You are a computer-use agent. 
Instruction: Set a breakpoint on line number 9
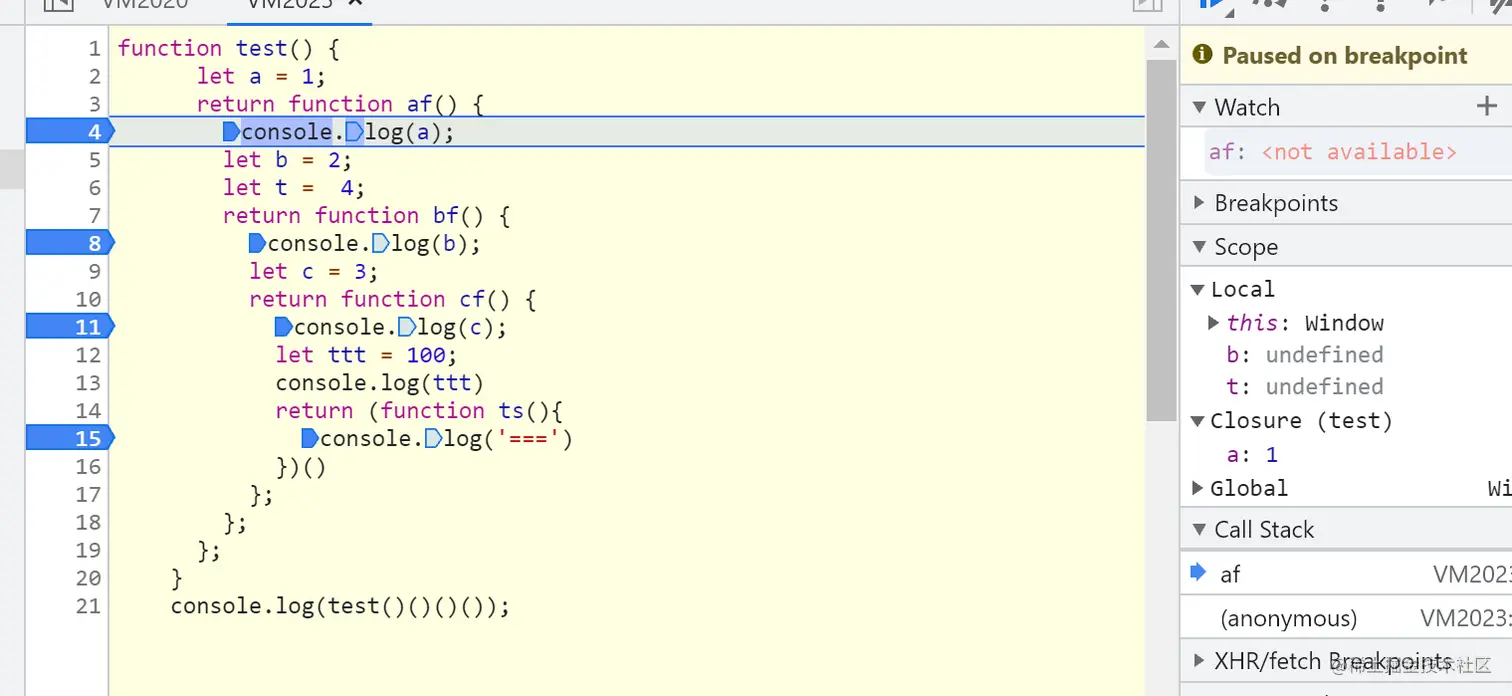(x=94, y=271)
